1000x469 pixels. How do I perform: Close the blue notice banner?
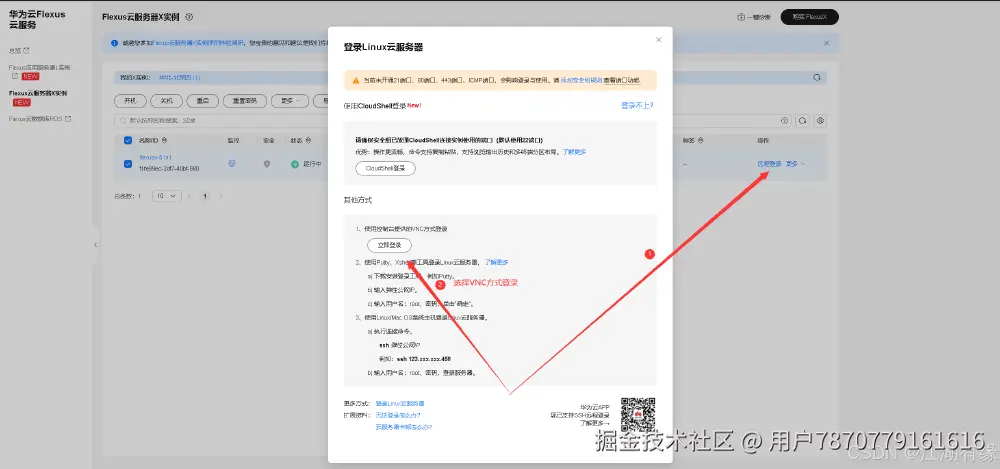[x=827, y=43]
